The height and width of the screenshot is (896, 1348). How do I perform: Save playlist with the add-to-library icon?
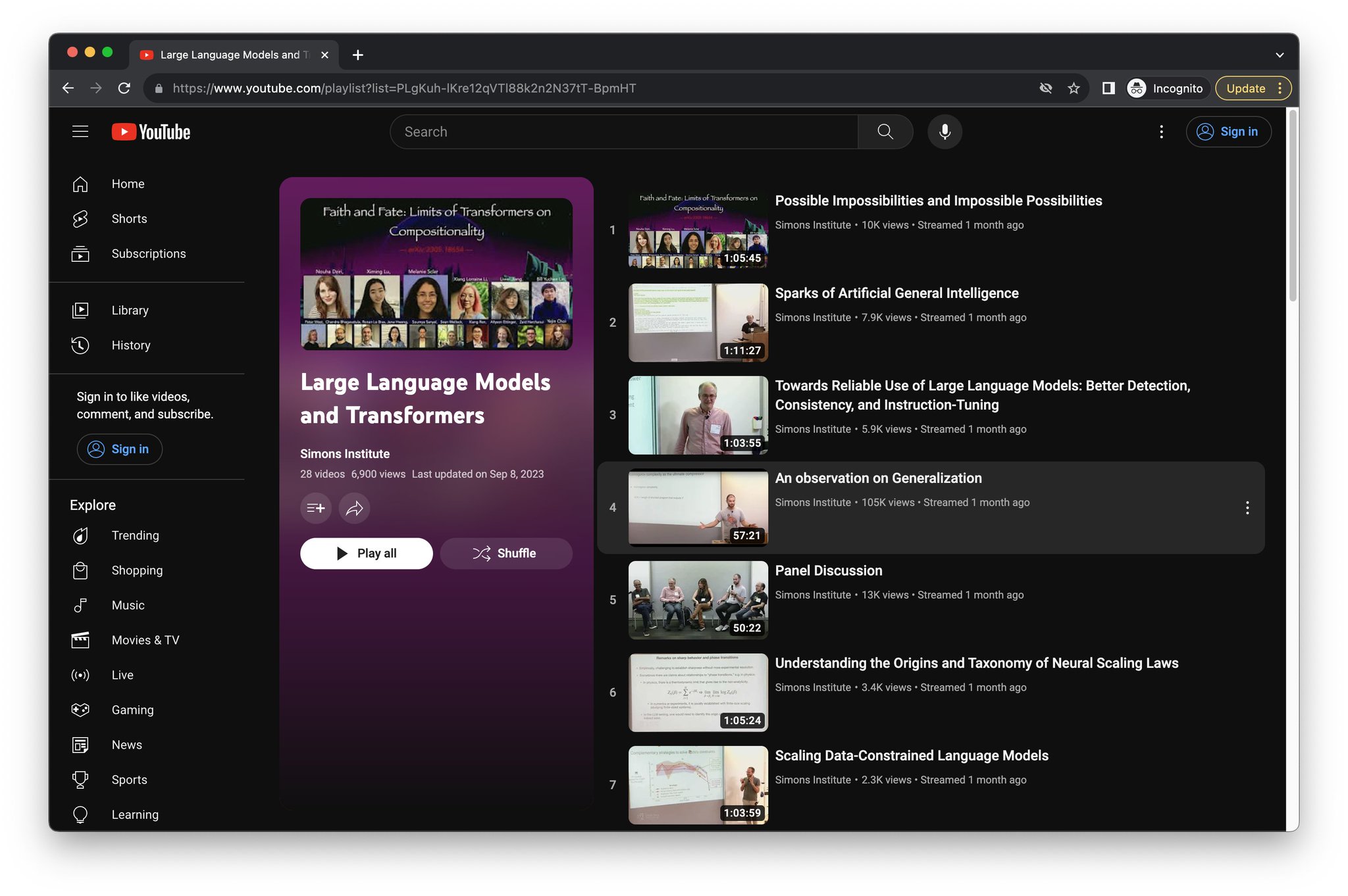(316, 508)
